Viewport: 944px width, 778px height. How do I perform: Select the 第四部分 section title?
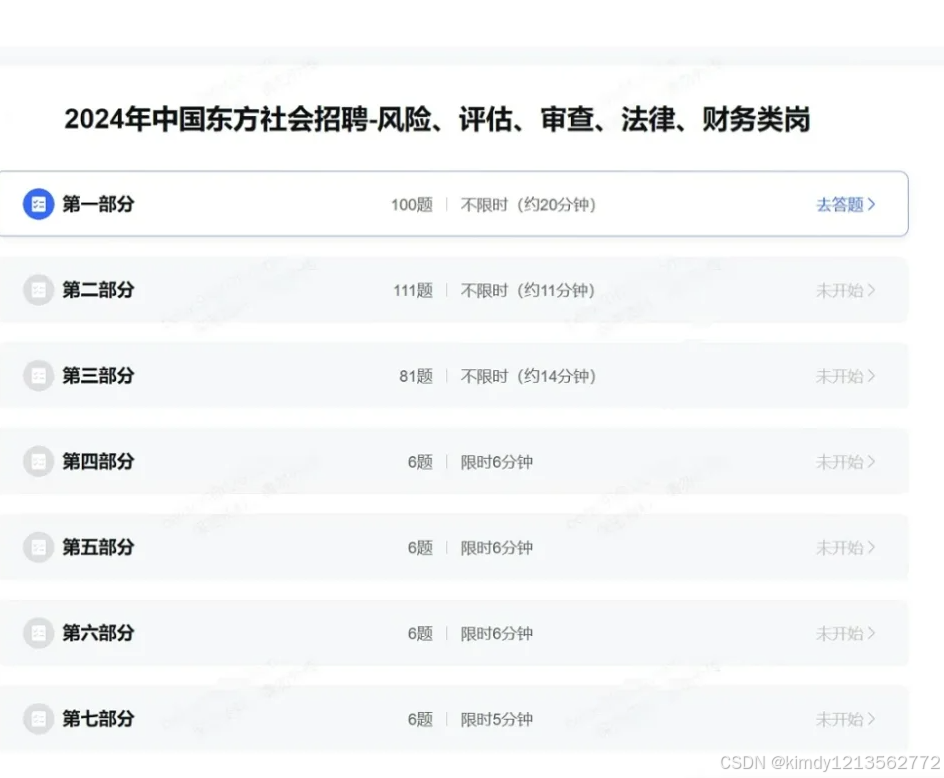[98, 462]
